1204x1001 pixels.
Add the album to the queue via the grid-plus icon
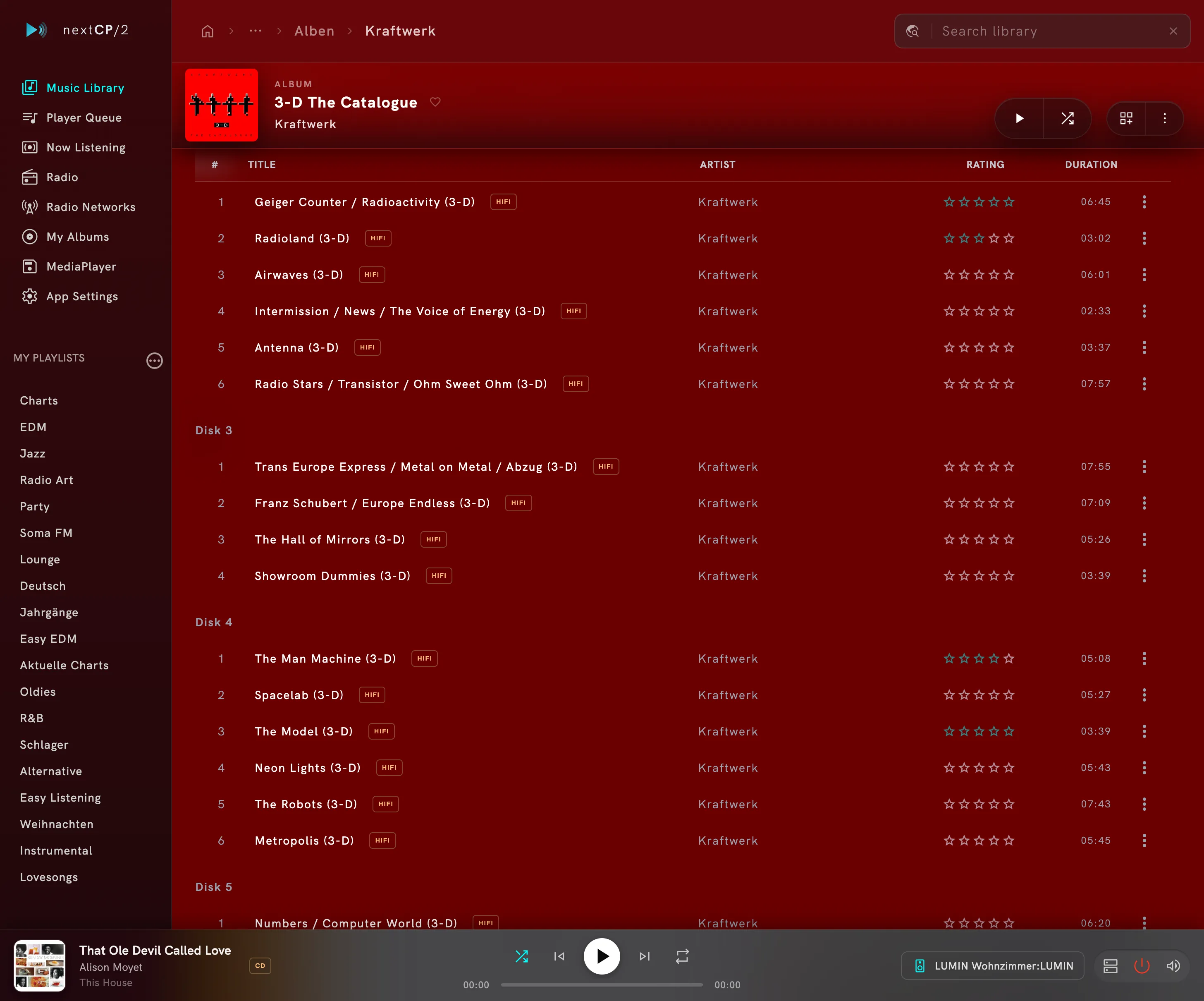(1126, 118)
